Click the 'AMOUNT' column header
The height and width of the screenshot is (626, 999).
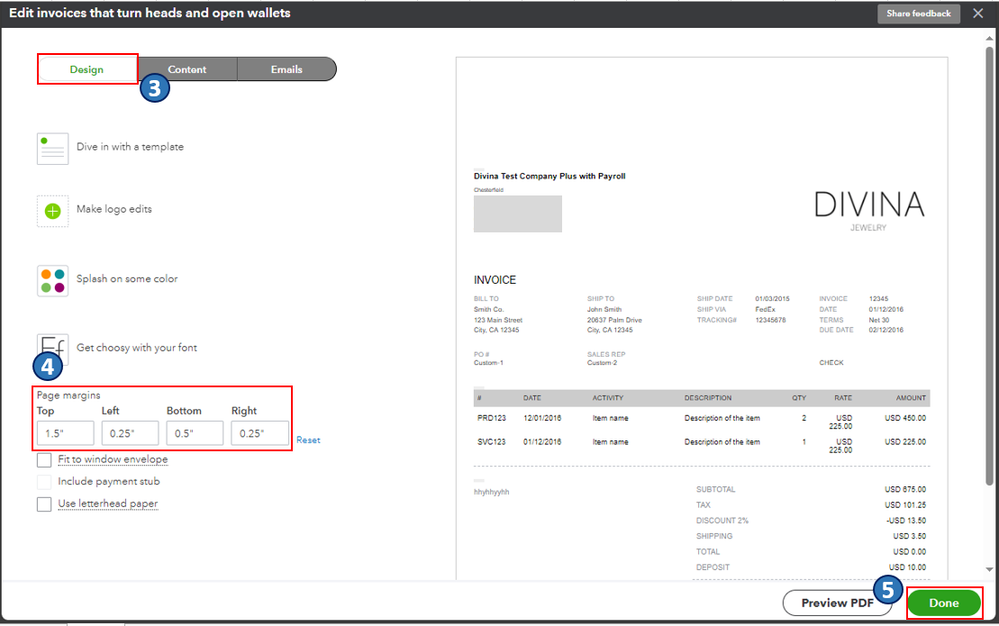910,398
